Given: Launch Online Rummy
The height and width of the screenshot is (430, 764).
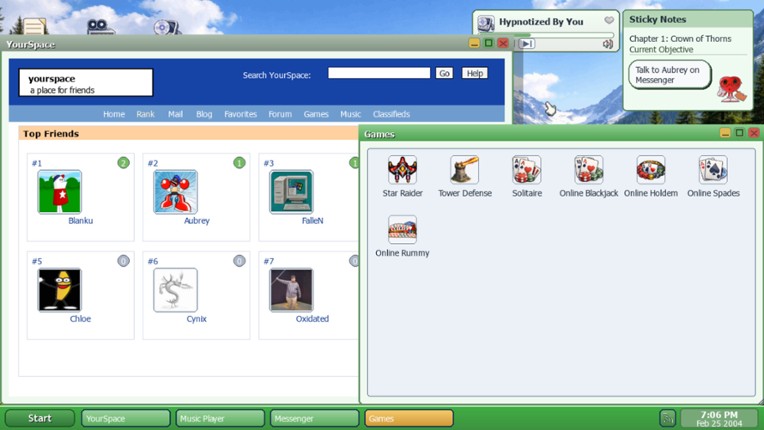Looking at the screenshot, I should tap(402, 231).
